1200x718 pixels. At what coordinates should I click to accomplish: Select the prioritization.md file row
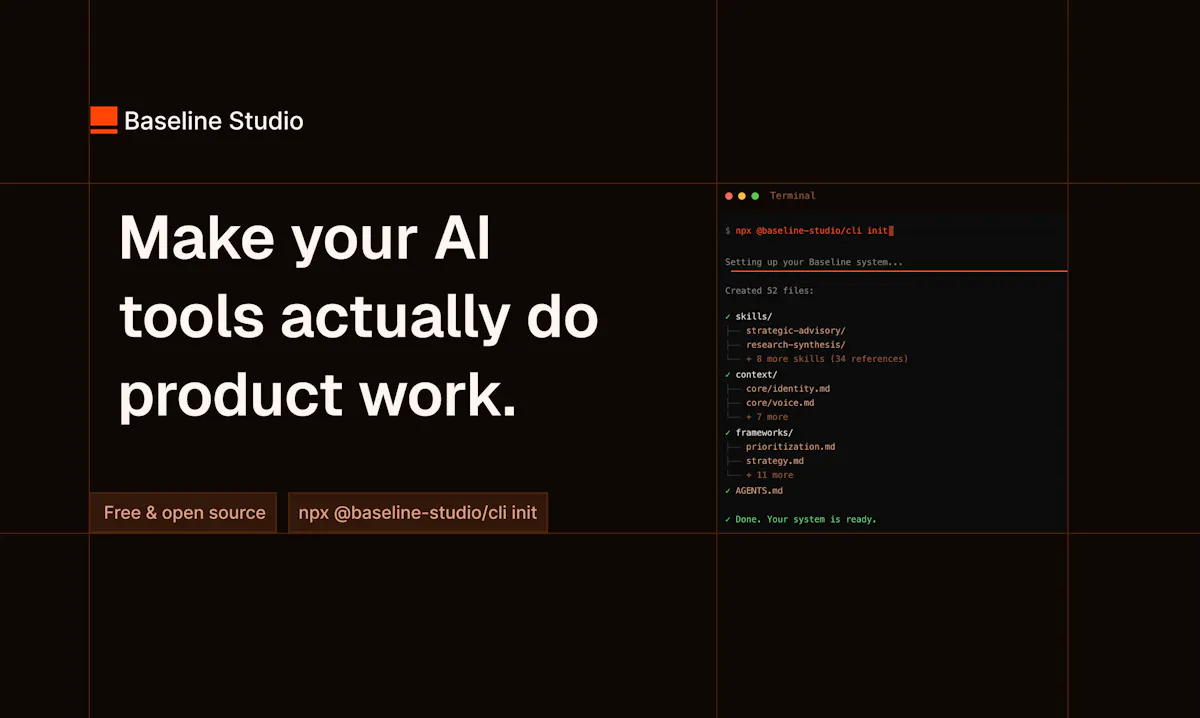[x=791, y=447]
